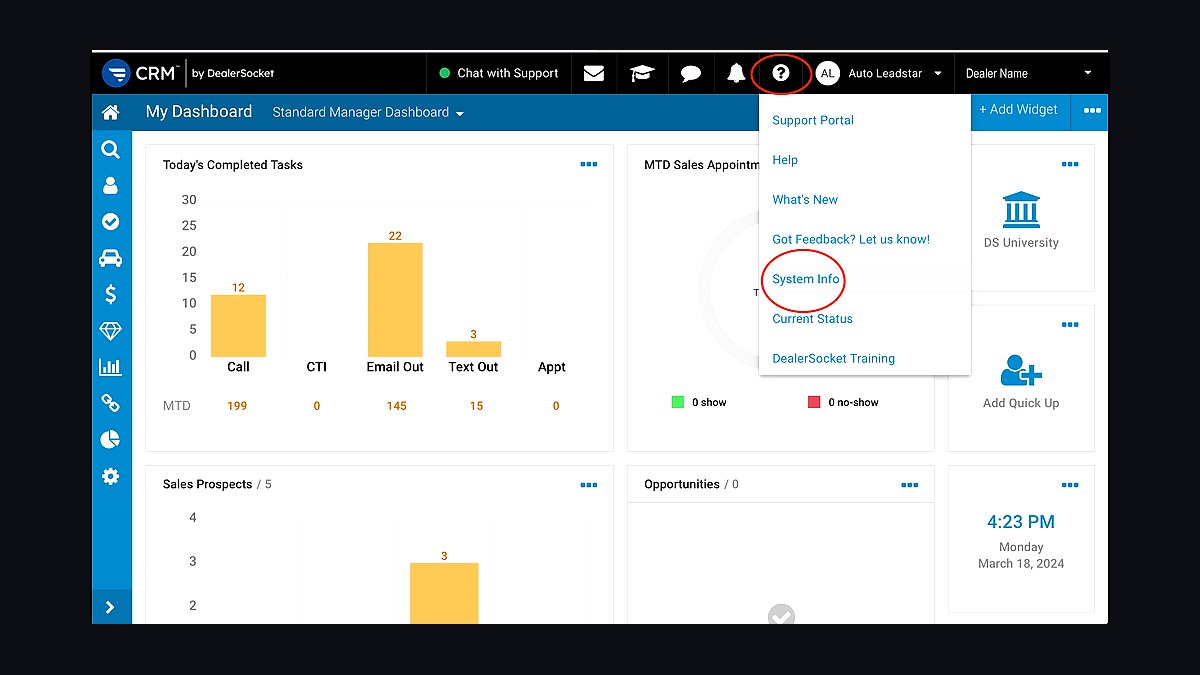This screenshot has width=1200, height=675.
Task: Open the chat bubbles icon in top bar
Action: [x=690, y=73]
